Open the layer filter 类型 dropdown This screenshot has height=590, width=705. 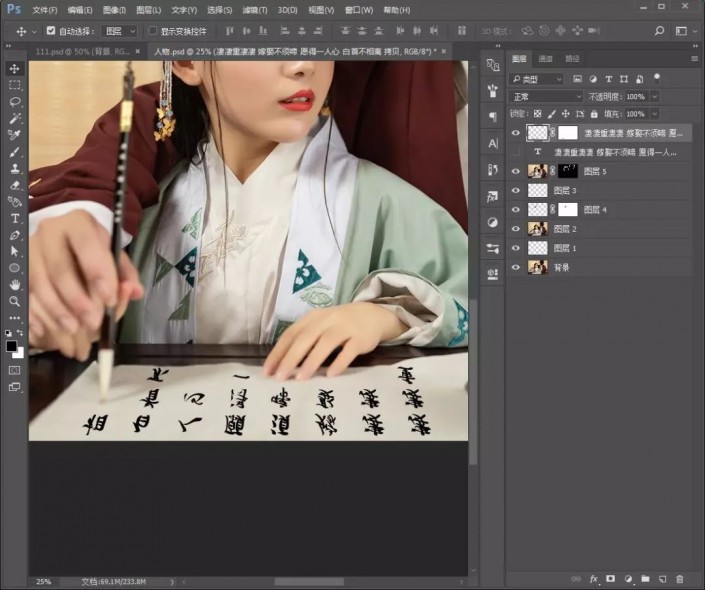[x=536, y=79]
